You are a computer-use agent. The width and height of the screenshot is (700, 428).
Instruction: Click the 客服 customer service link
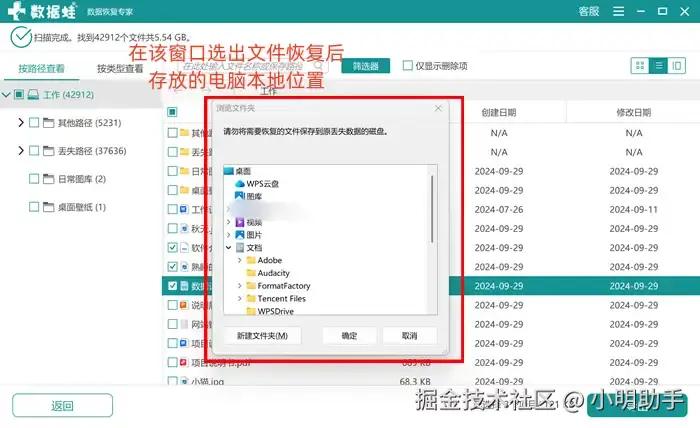tap(588, 11)
